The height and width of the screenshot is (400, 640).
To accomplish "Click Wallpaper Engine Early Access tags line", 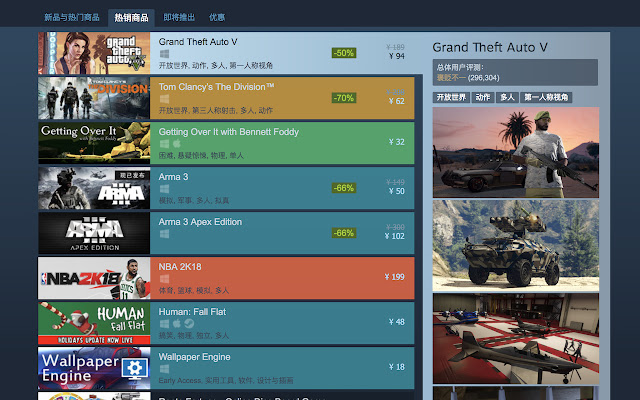I will click(226, 380).
